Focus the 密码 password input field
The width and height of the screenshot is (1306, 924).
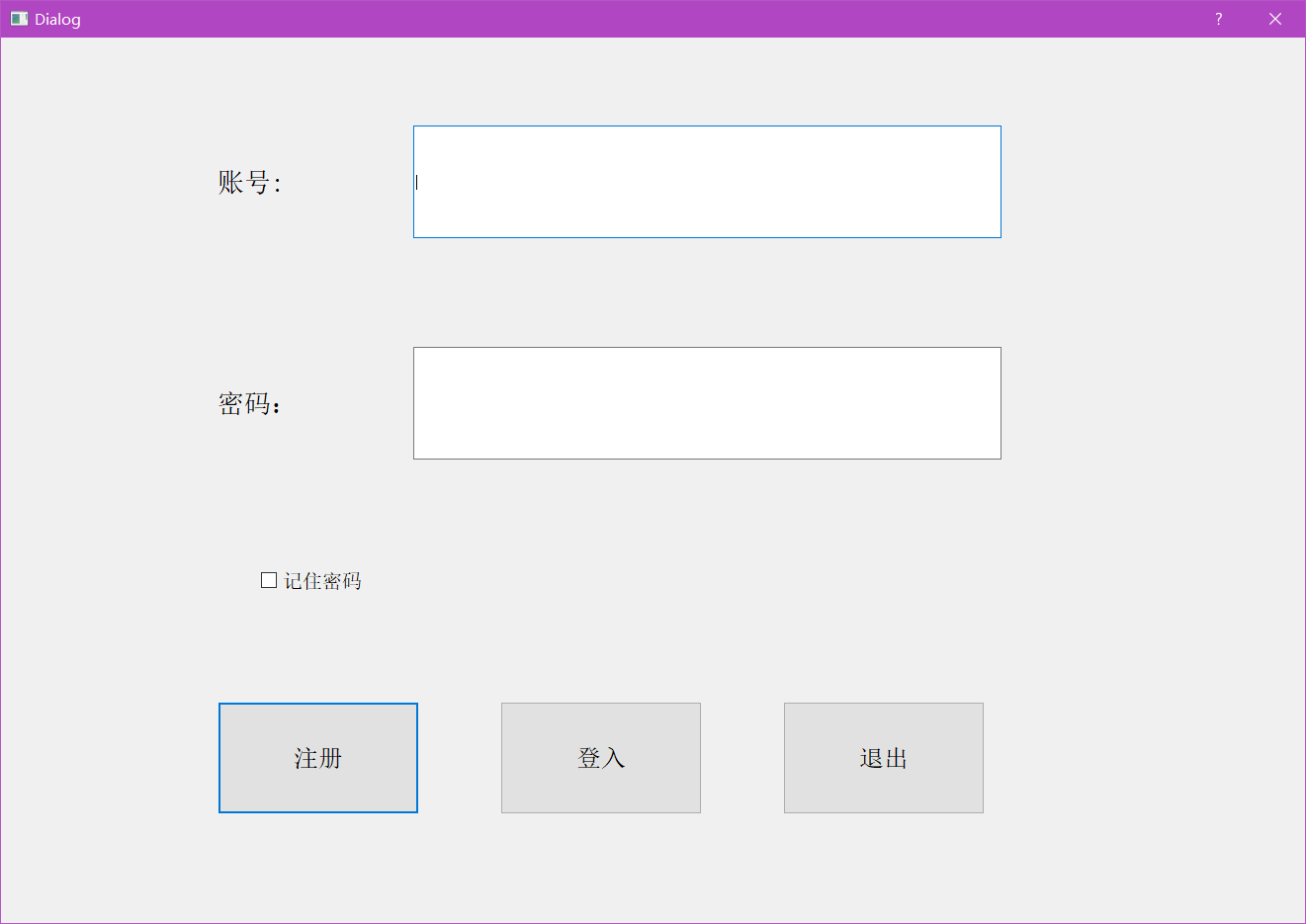[x=707, y=402]
